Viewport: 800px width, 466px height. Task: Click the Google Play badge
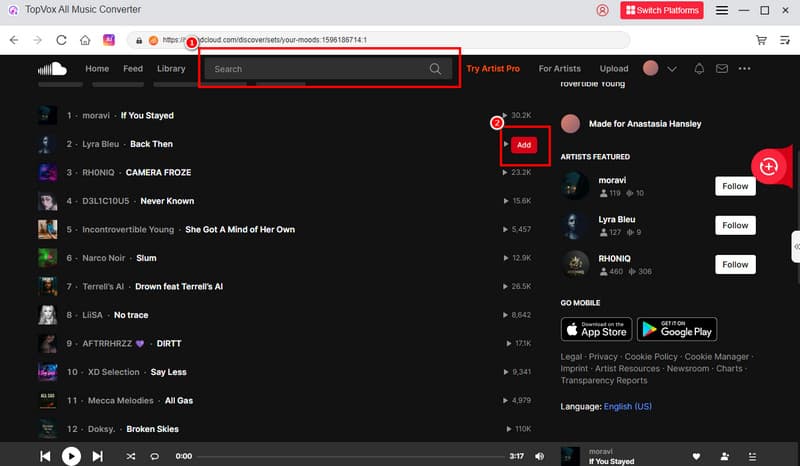point(677,329)
